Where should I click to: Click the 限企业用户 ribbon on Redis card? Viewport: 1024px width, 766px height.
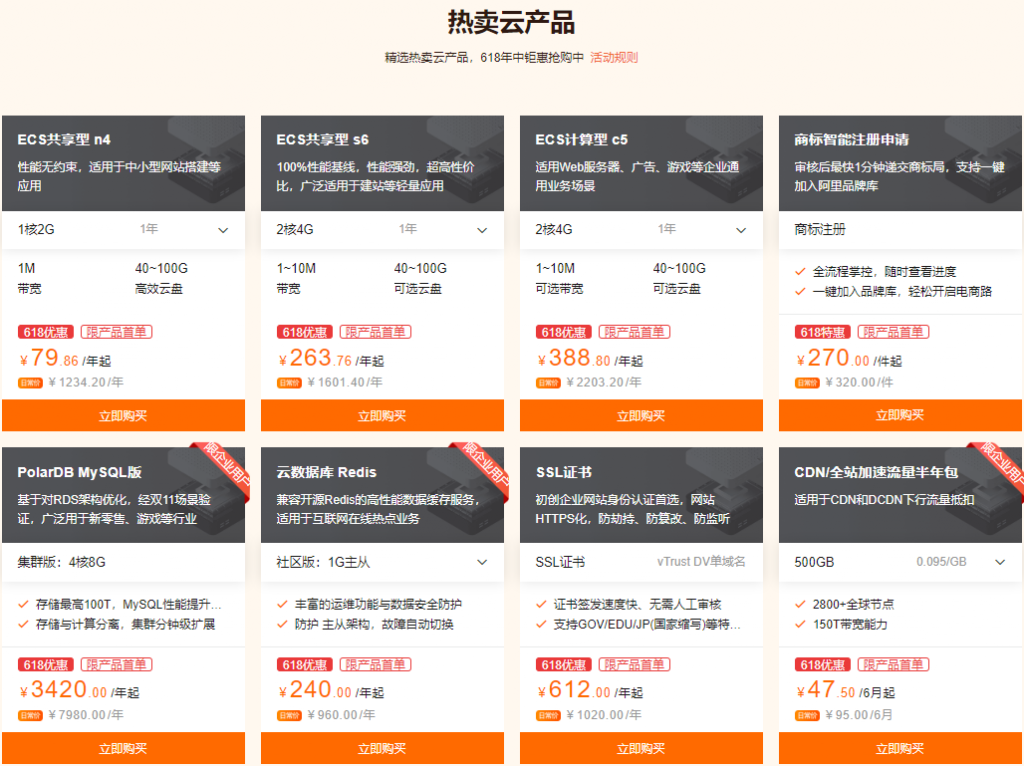[481, 469]
